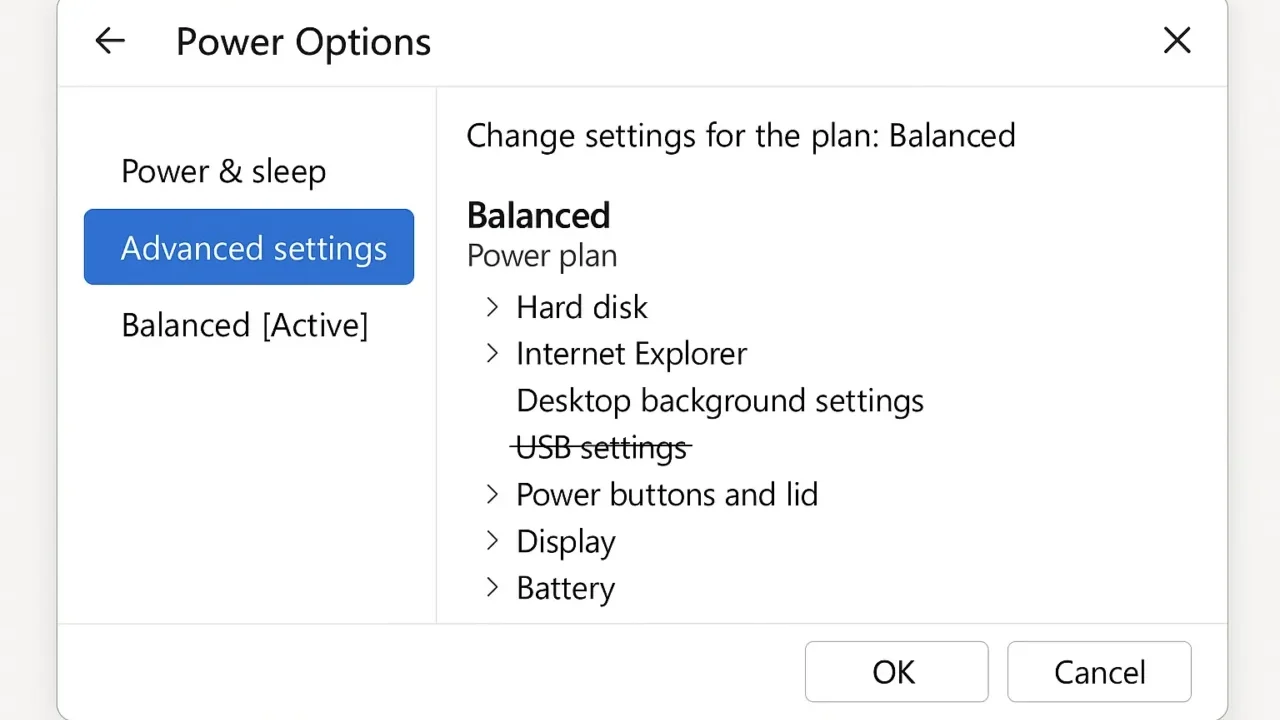Click the crossed-out USB settings item

coord(601,448)
